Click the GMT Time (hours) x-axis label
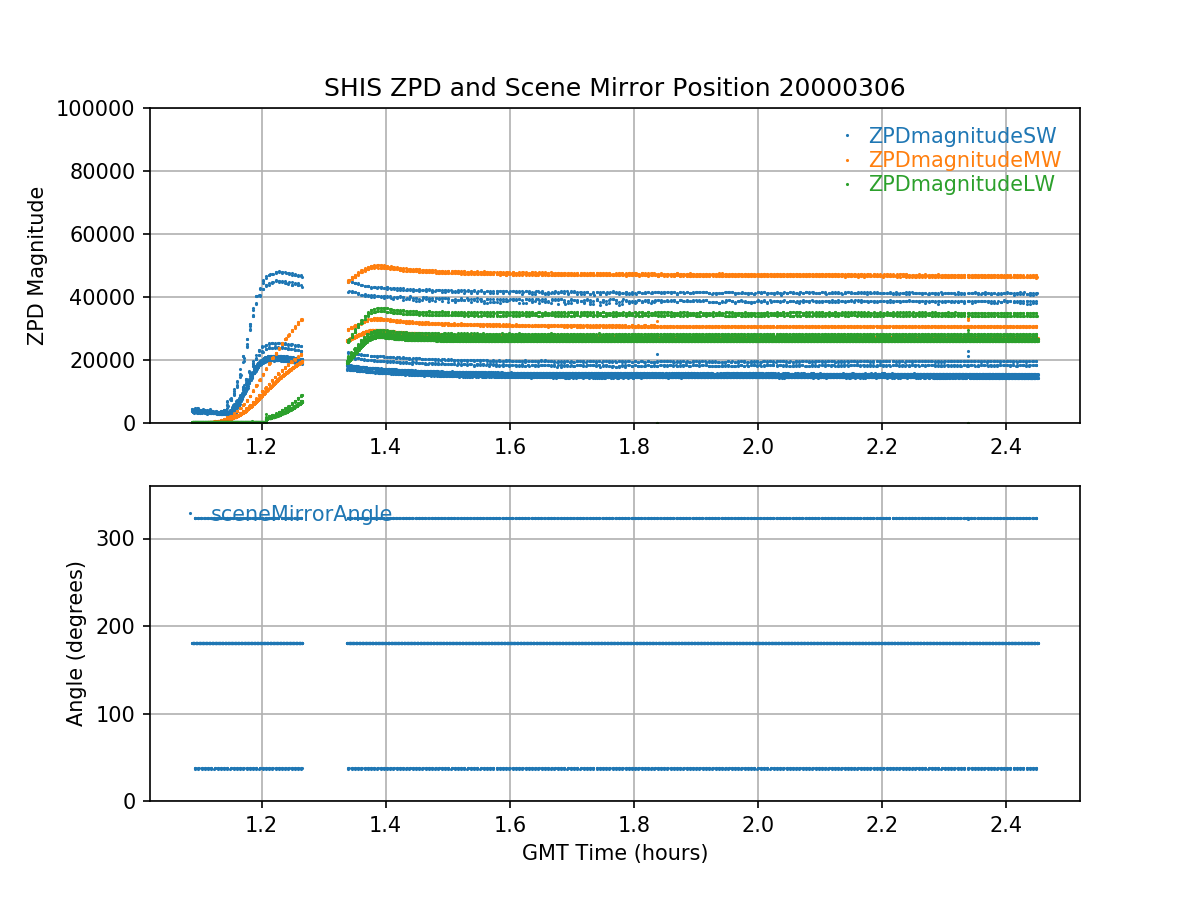The image size is (1200, 900). pos(614,853)
